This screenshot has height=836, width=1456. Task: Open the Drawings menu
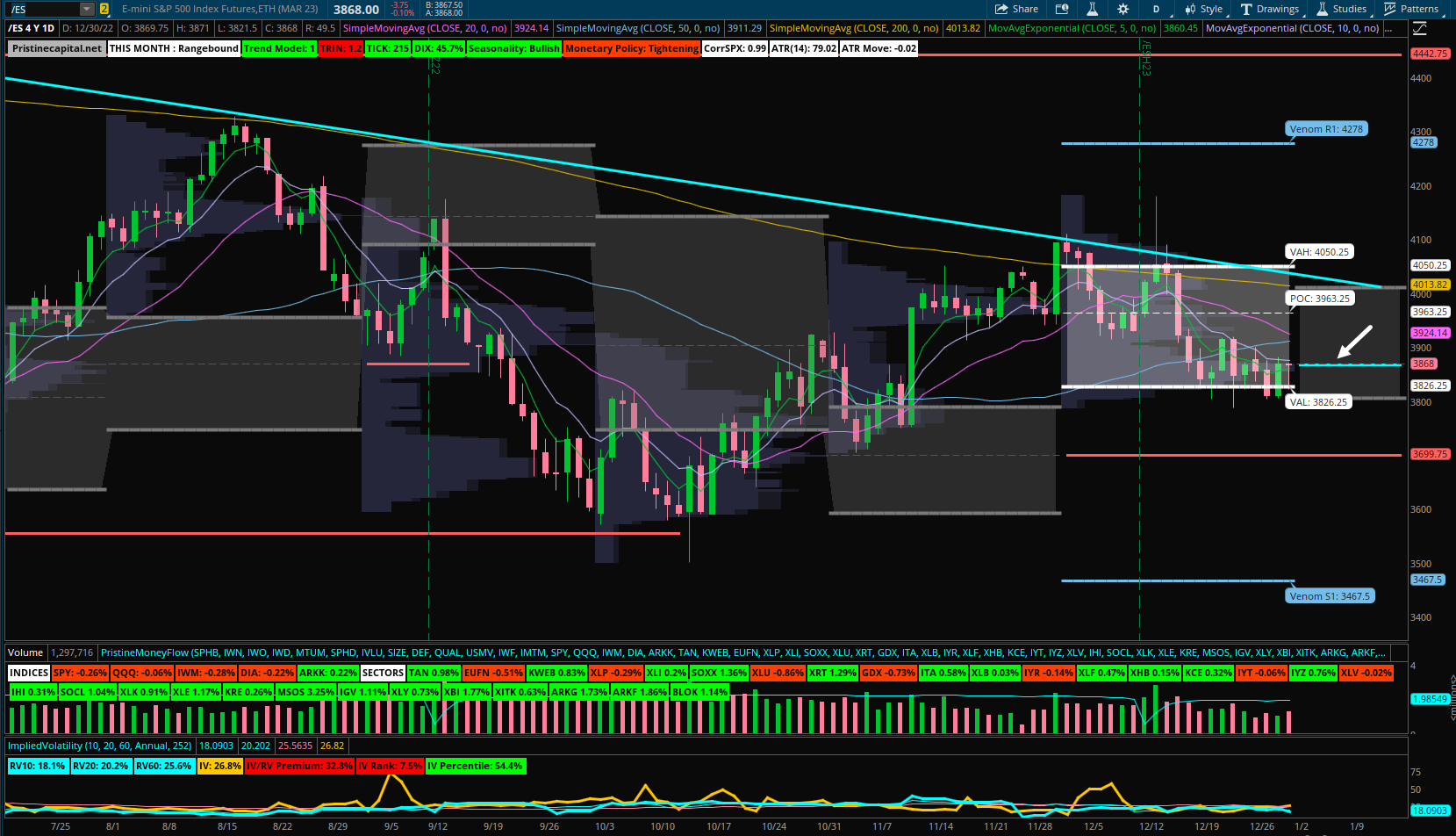(x=1270, y=9)
